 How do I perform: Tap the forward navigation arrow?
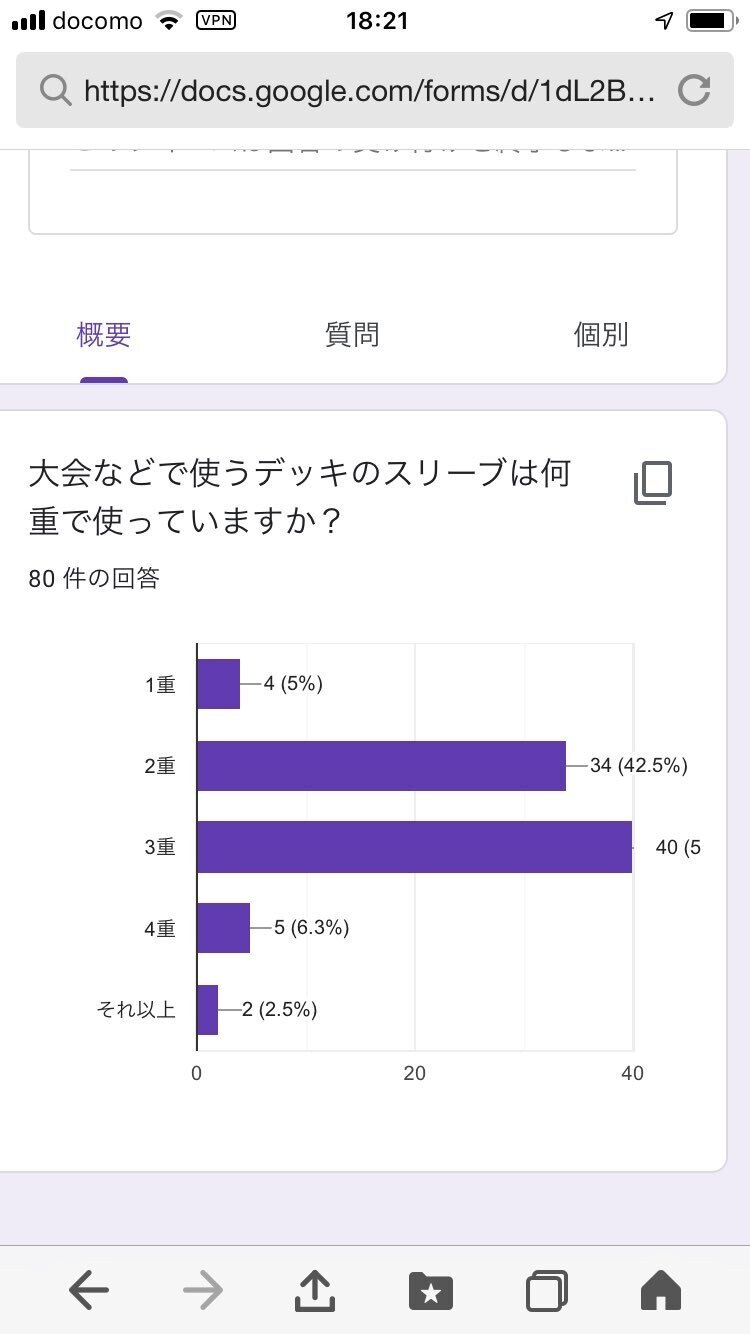202,1290
